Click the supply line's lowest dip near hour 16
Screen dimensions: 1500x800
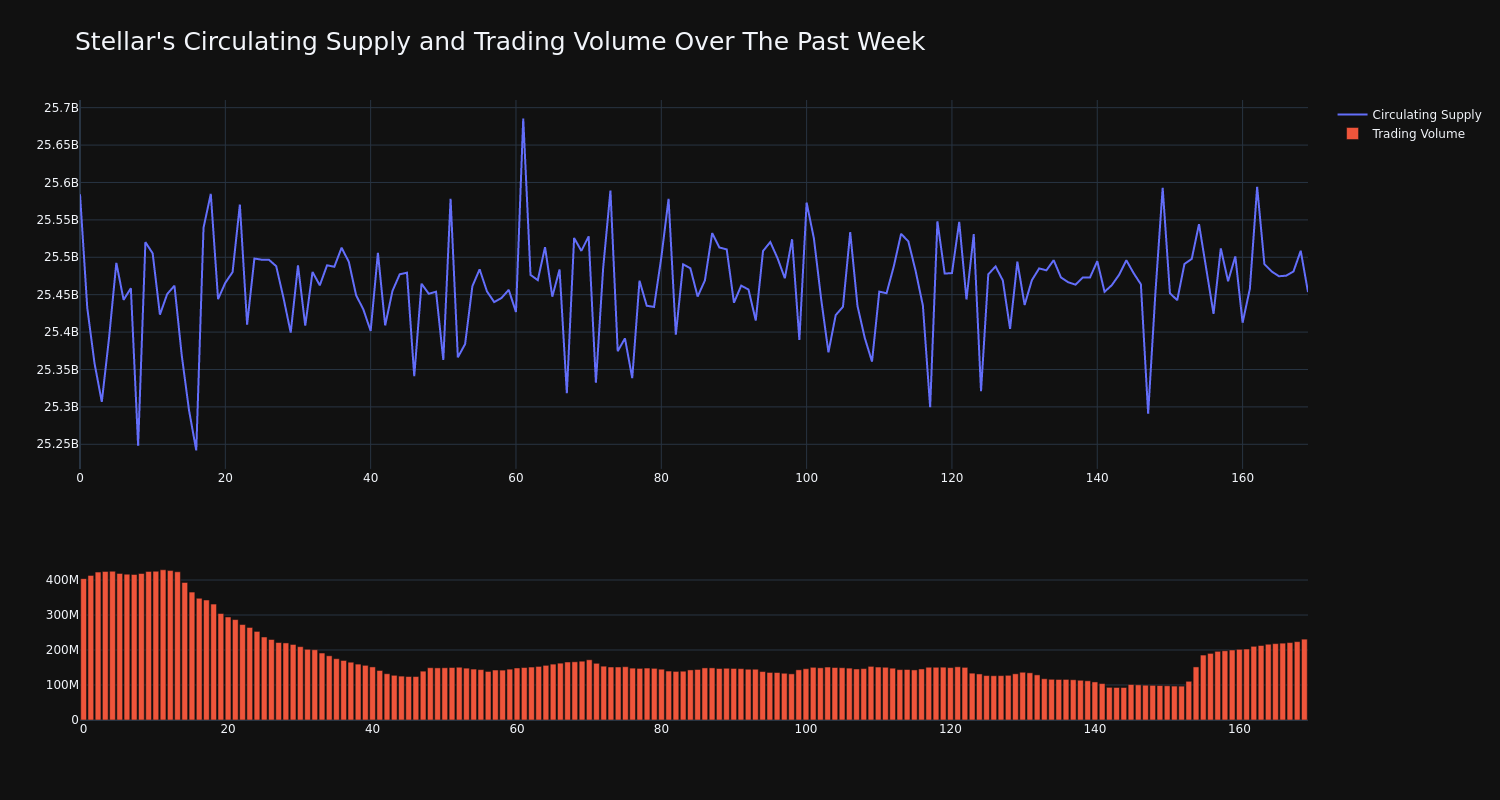(x=196, y=449)
